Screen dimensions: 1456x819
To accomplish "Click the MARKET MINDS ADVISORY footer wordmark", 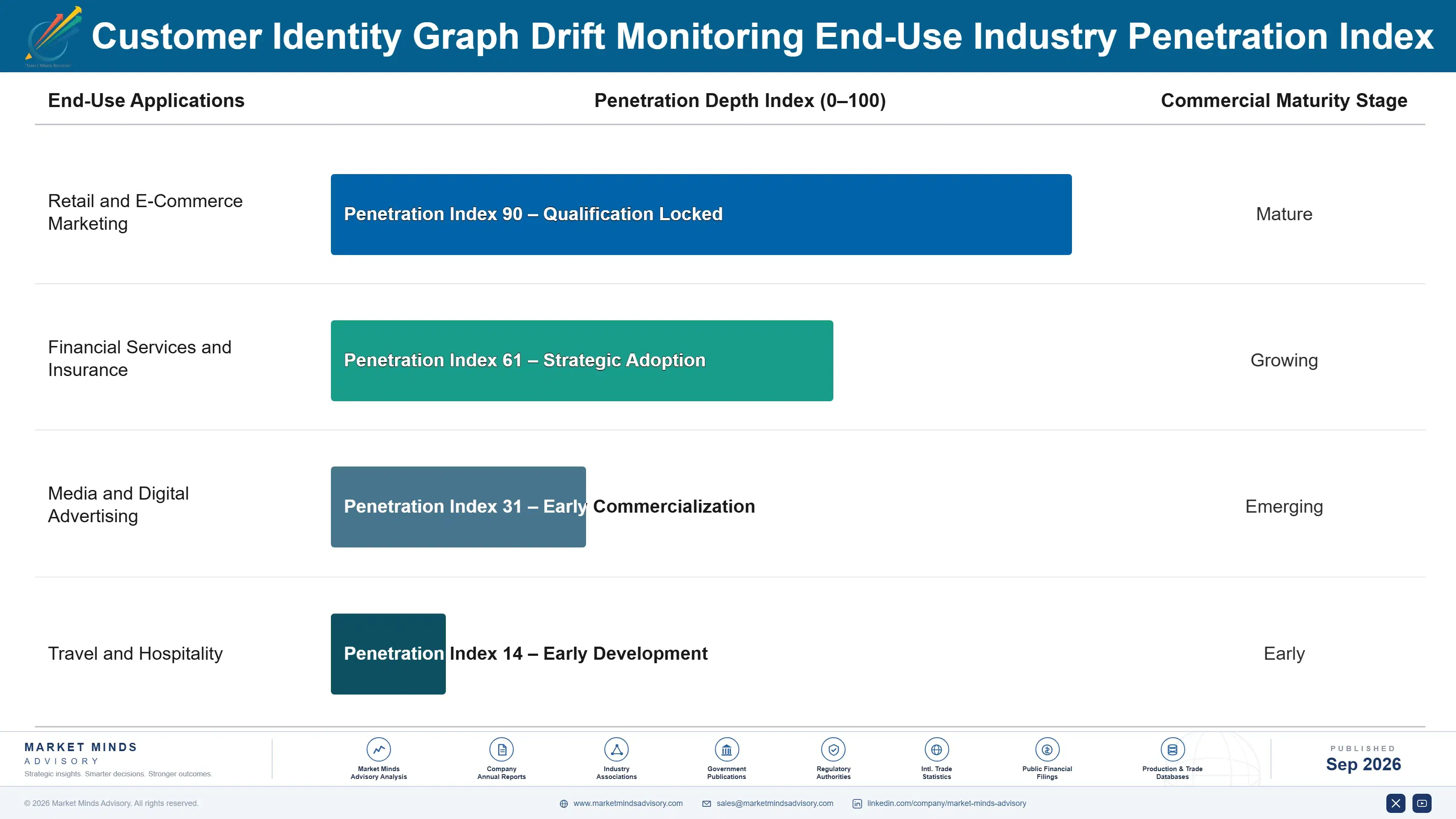I will point(80,753).
